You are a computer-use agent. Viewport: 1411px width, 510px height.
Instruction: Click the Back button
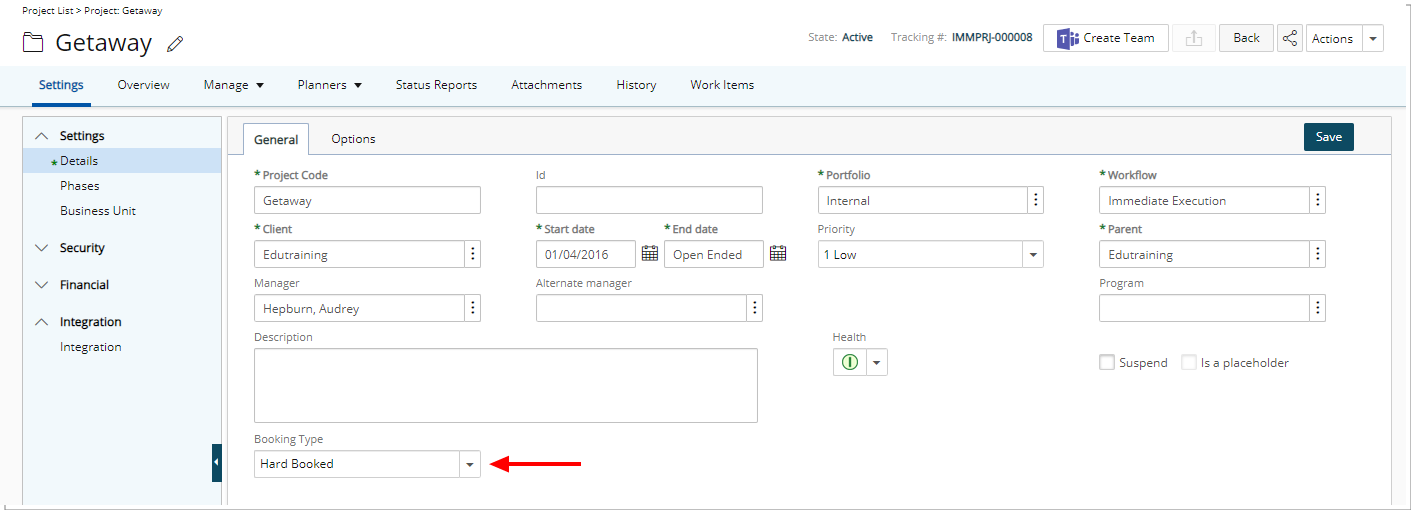coord(1246,38)
